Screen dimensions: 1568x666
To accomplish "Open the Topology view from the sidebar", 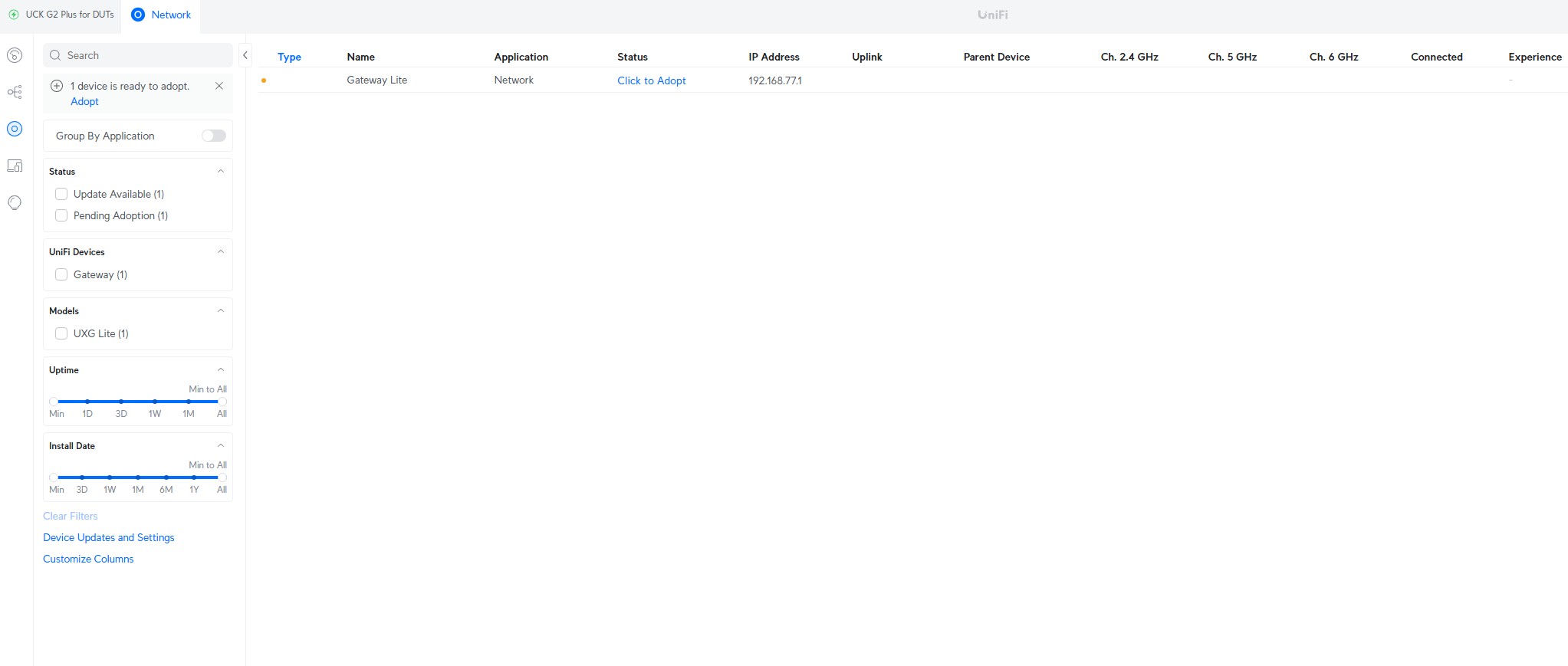I will [15, 92].
